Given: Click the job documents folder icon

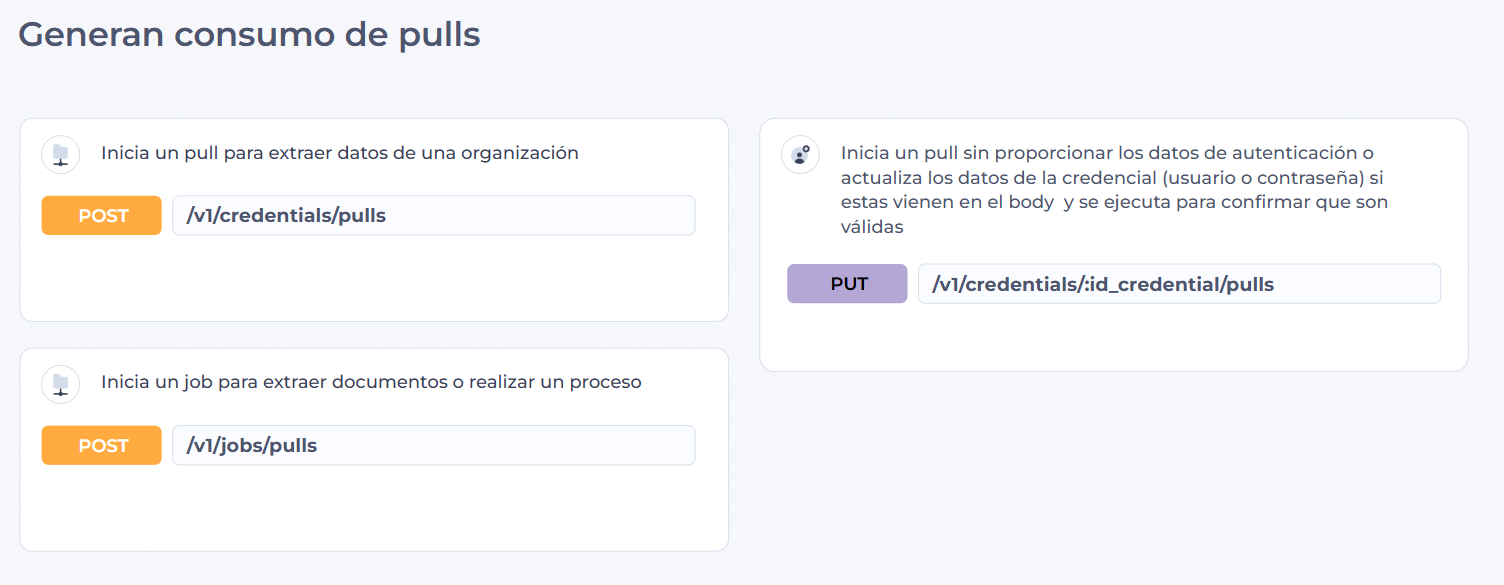Looking at the screenshot, I should point(60,384).
